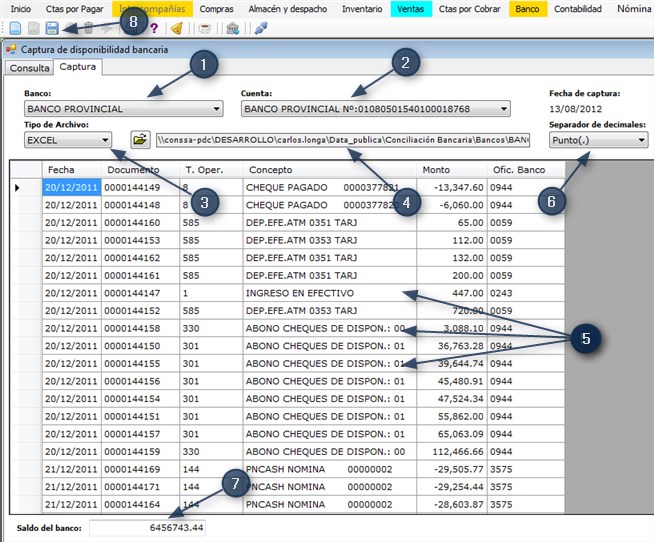Select the Captura tab
This screenshot has width=654, height=542.
point(78,67)
